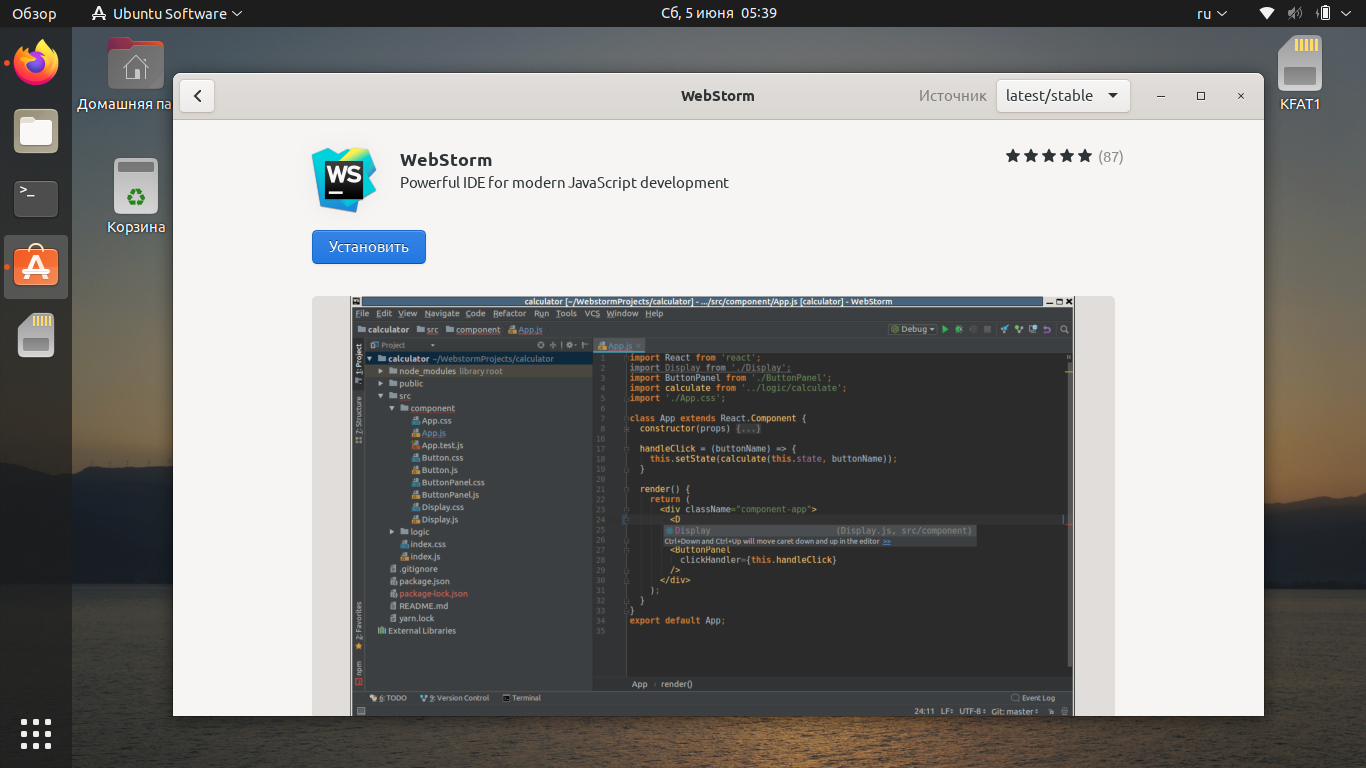This screenshot has width=1366, height=768.
Task: Launch Firefox from the dock
Action: (x=36, y=64)
